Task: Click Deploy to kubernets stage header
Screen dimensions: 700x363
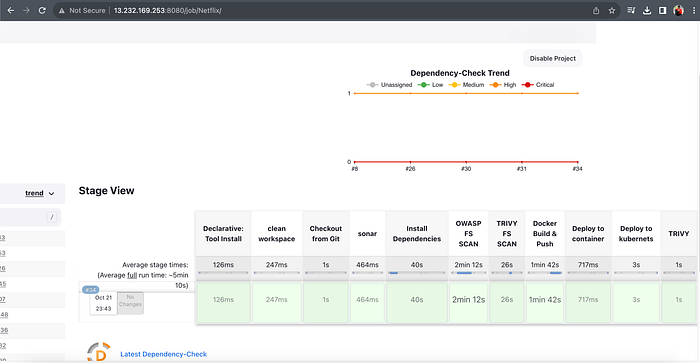Action: [636, 234]
